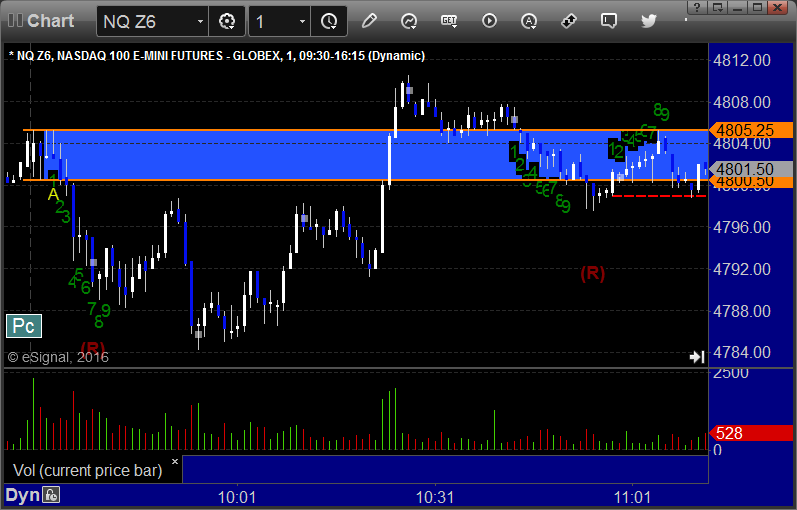Open the GET tools menu icon
797x510 pixels.
click(x=449, y=21)
